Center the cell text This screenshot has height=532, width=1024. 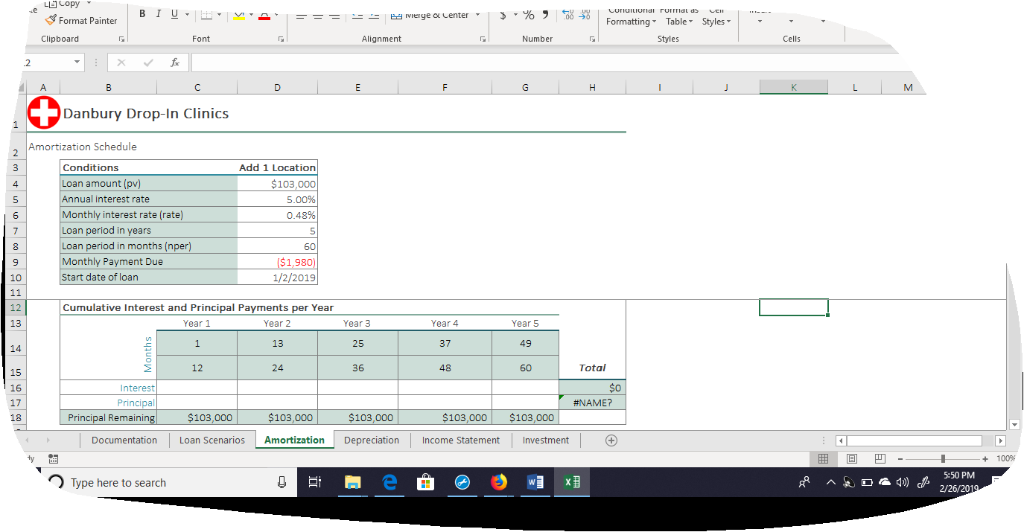(318, 15)
